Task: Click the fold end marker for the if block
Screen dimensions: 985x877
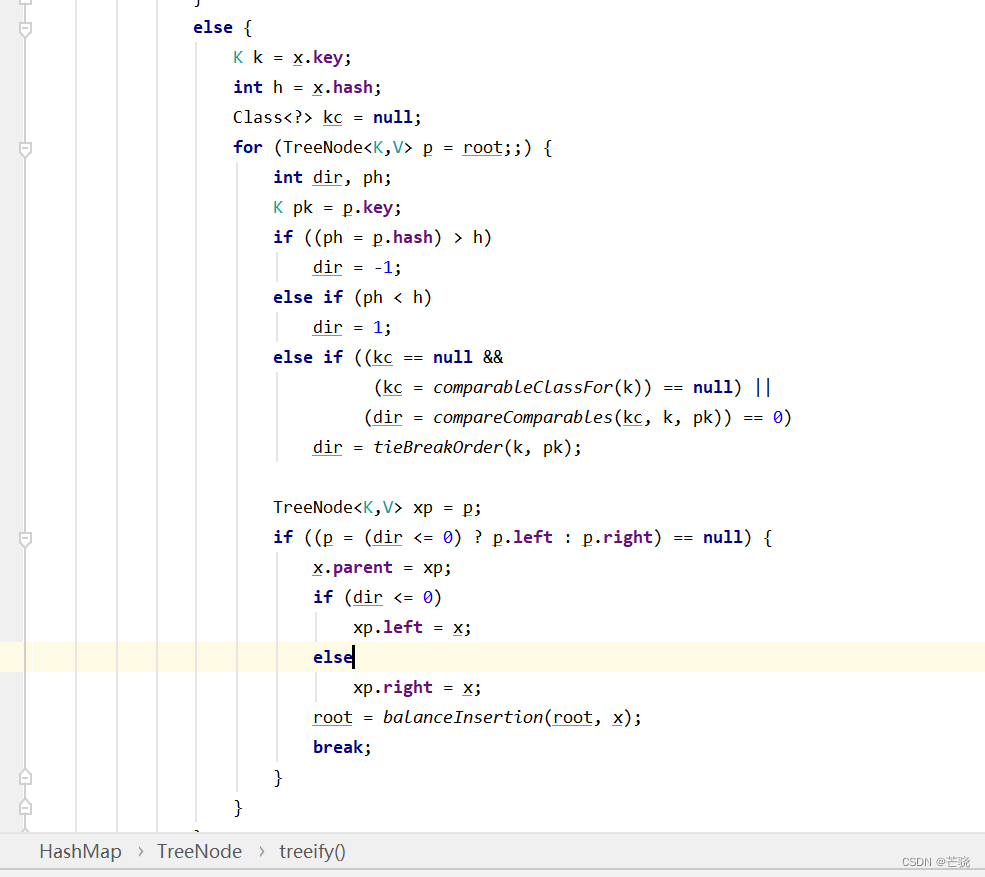Action: [x=25, y=778]
